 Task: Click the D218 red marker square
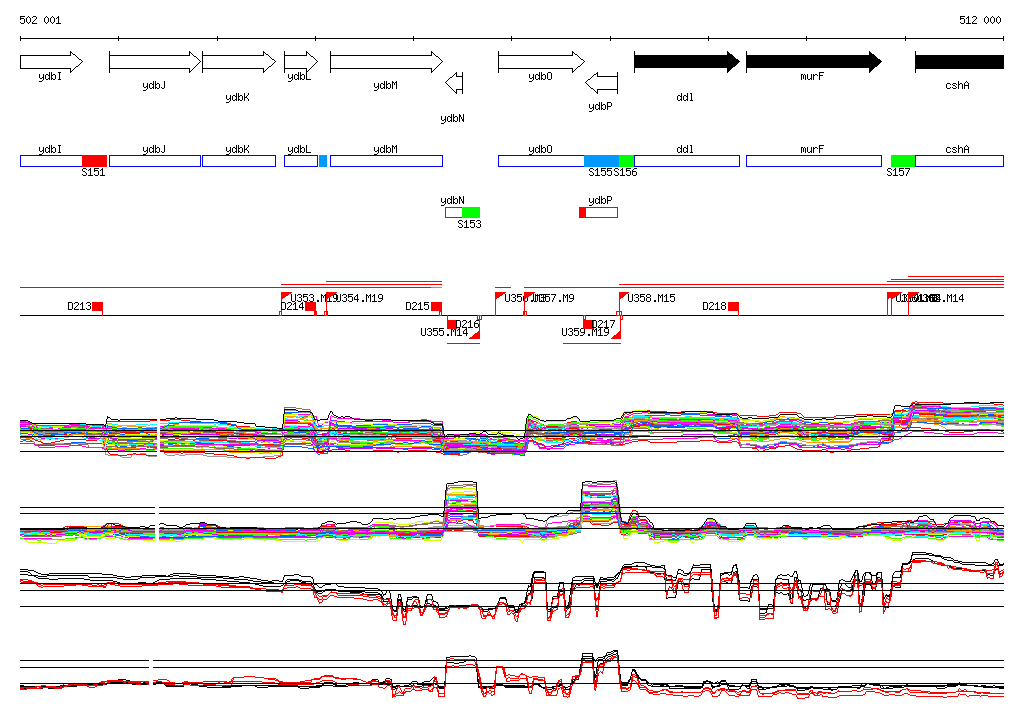click(x=733, y=307)
